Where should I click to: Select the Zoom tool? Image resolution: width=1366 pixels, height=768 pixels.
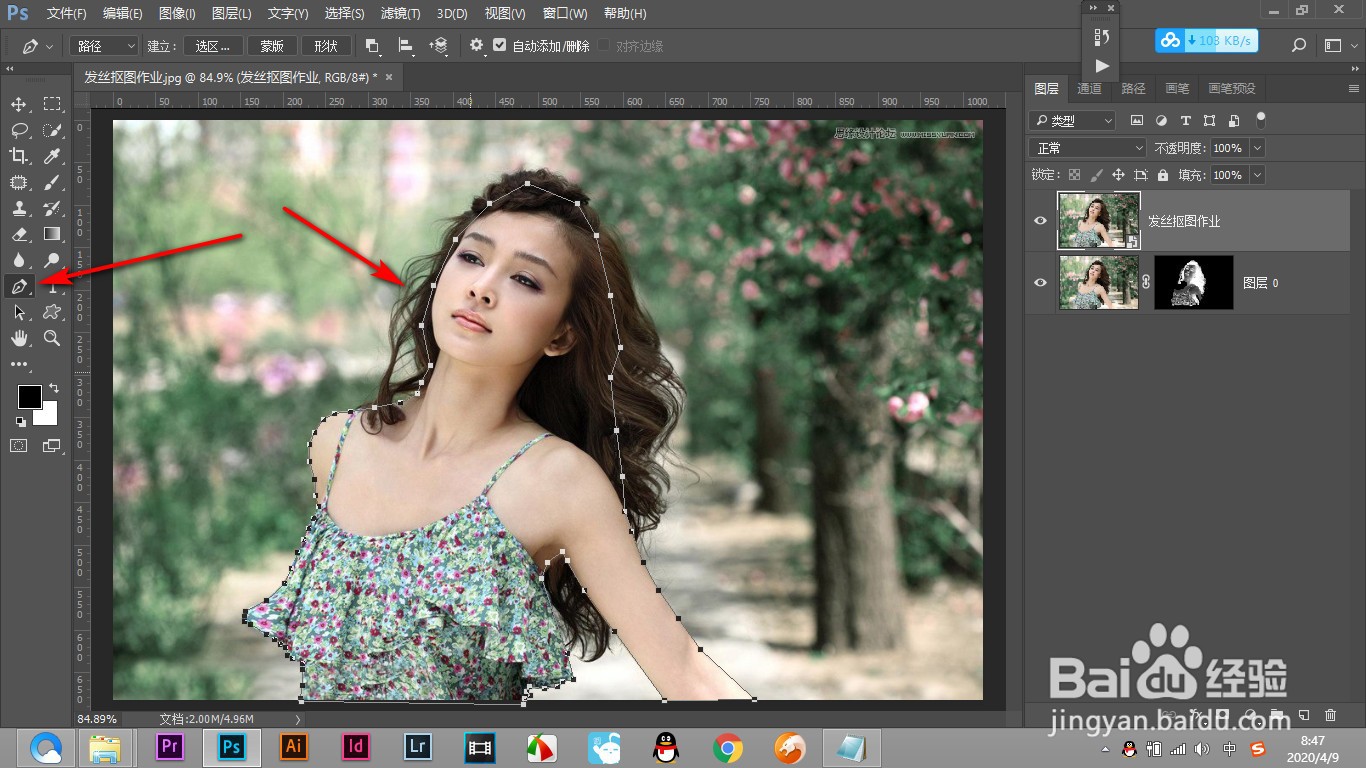52,338
